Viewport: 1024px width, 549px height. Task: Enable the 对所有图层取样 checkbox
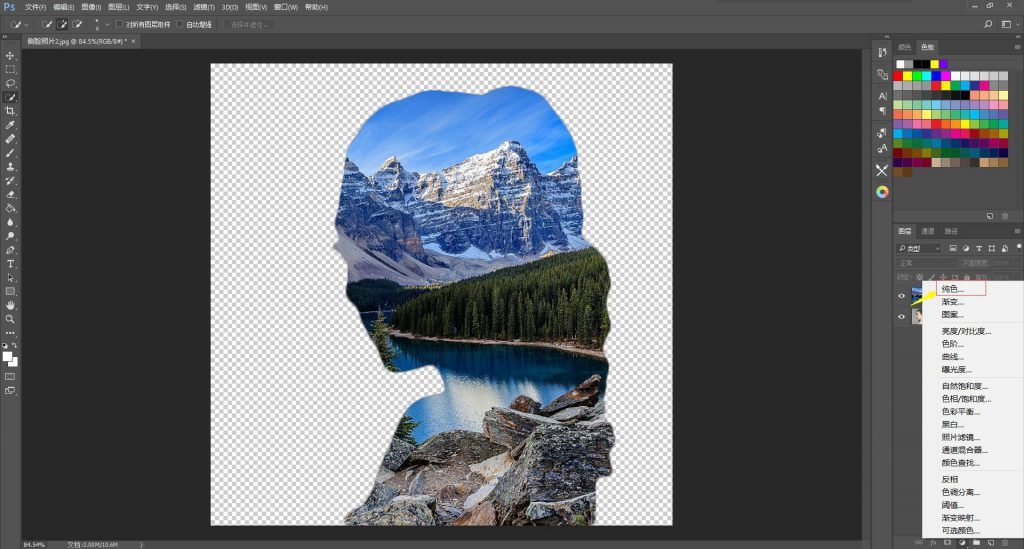click(x=120, y=24)
